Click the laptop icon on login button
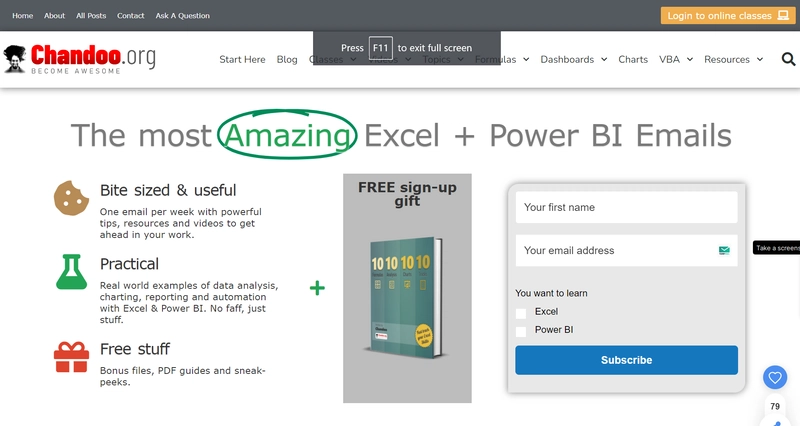 (783, 15)
